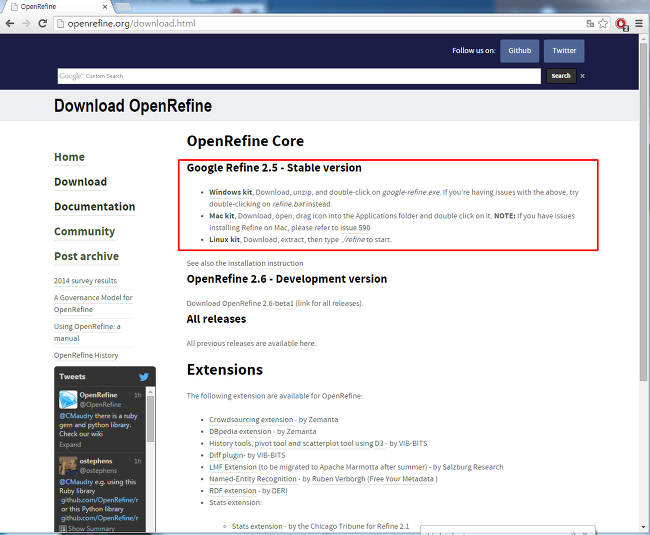This screenshot has width=650, height=535.
Task: Open the OpenRefine History link
Action: point(86,356)
